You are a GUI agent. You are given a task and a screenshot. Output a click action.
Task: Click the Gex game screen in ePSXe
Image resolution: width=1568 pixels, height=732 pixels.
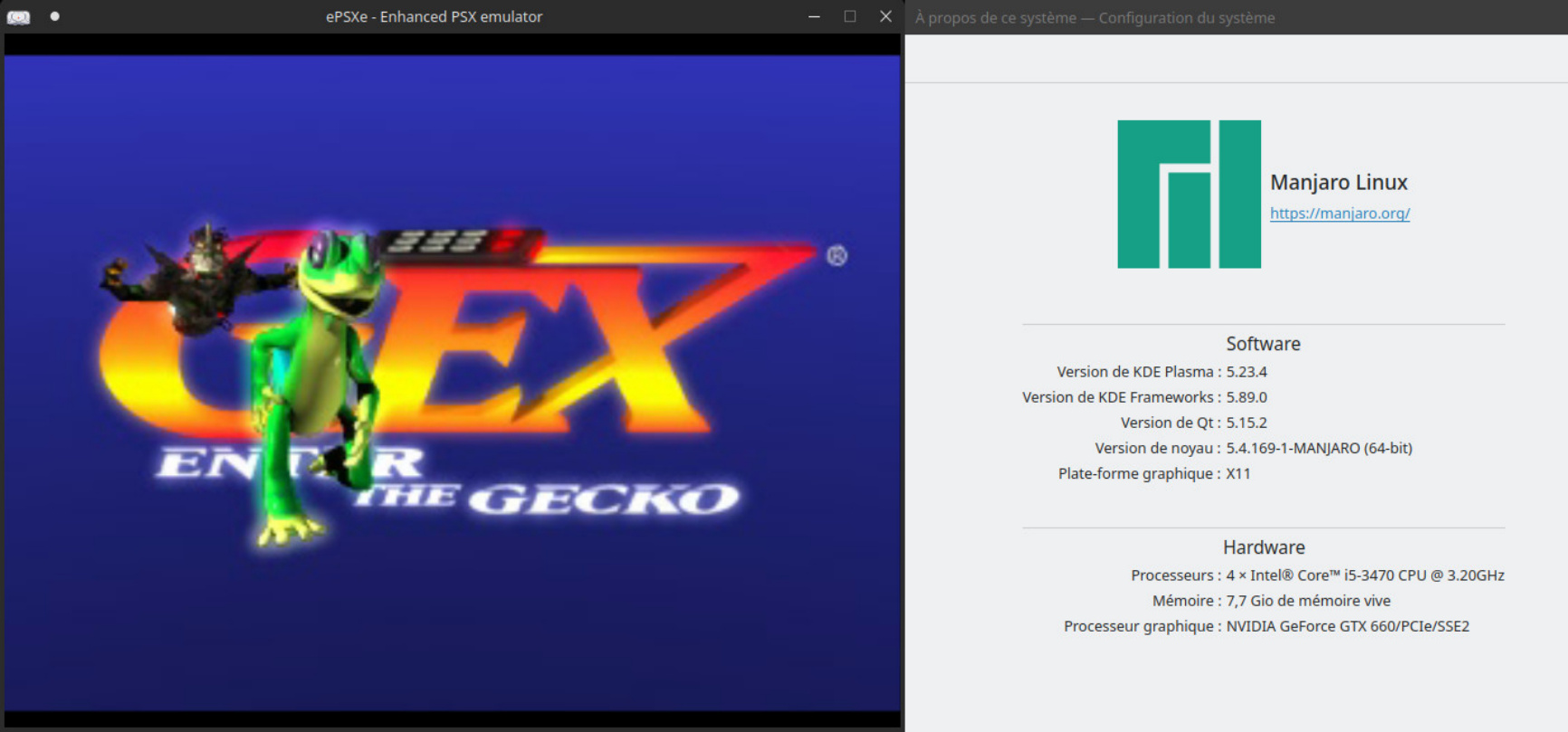[x=453, y=383]
